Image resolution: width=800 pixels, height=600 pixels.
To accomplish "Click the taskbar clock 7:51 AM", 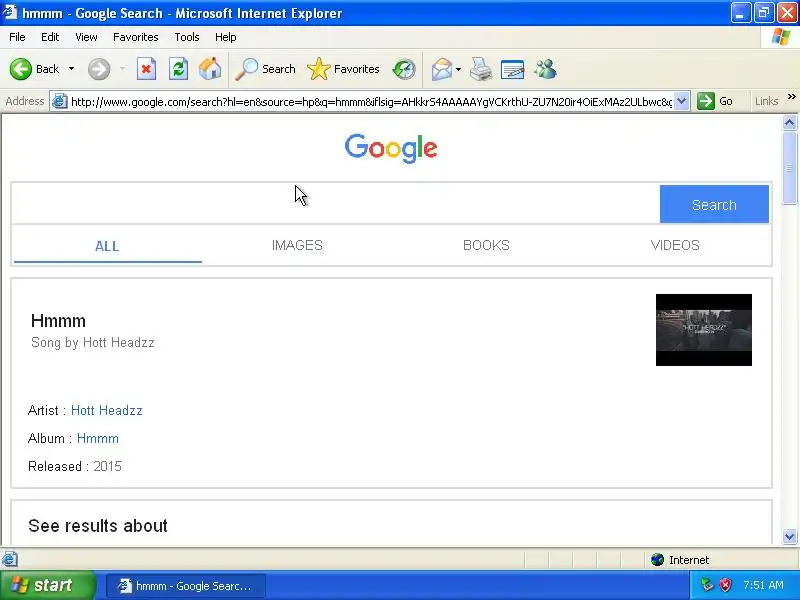I will 763,585.
